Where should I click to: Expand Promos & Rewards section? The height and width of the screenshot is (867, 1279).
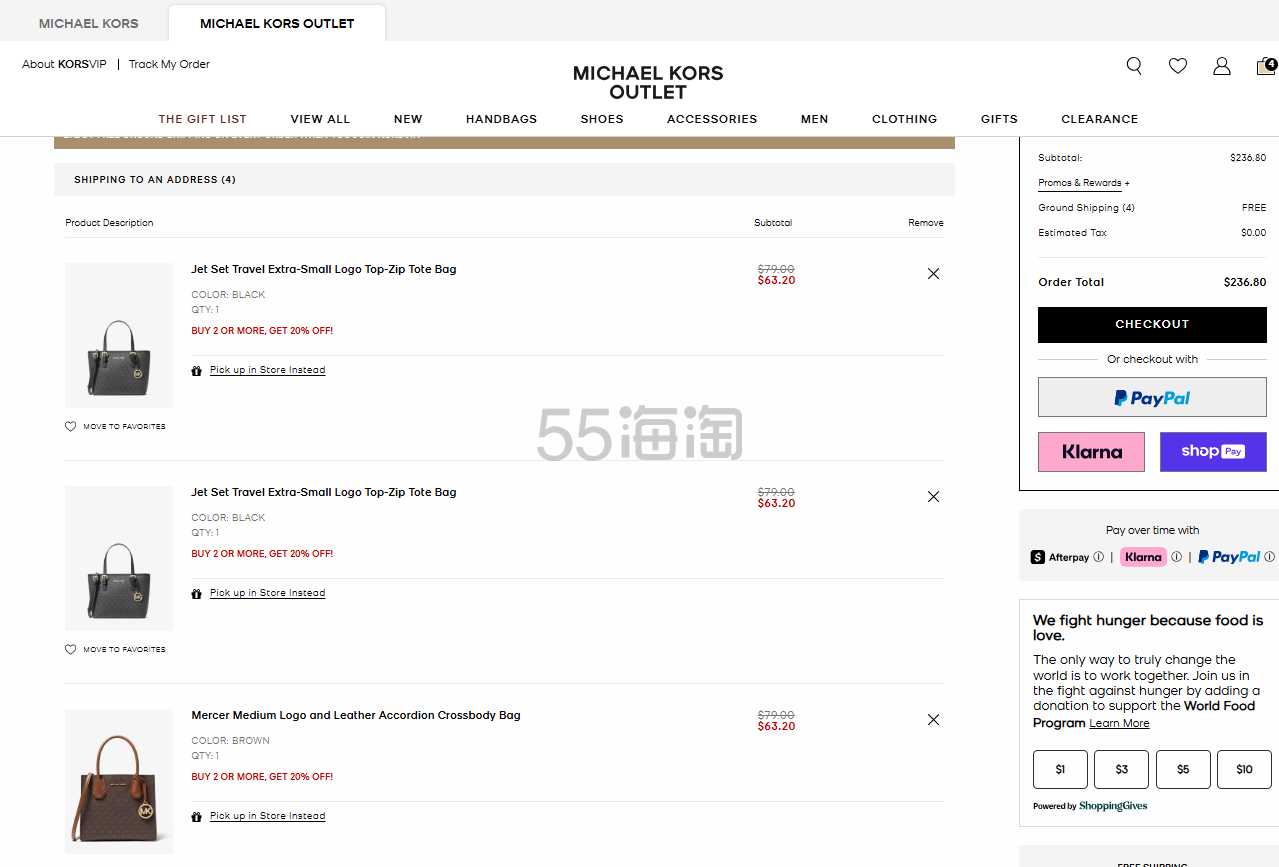pyautogui.click(x=1084, y=183)
